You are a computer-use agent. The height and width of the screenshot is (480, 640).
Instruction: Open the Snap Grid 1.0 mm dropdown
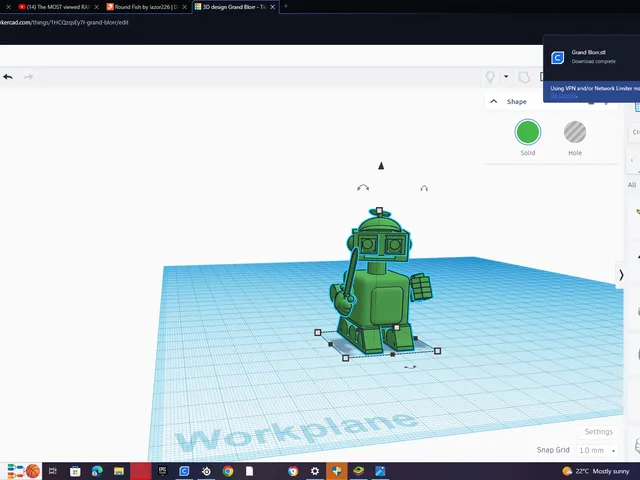coord(597,450)
